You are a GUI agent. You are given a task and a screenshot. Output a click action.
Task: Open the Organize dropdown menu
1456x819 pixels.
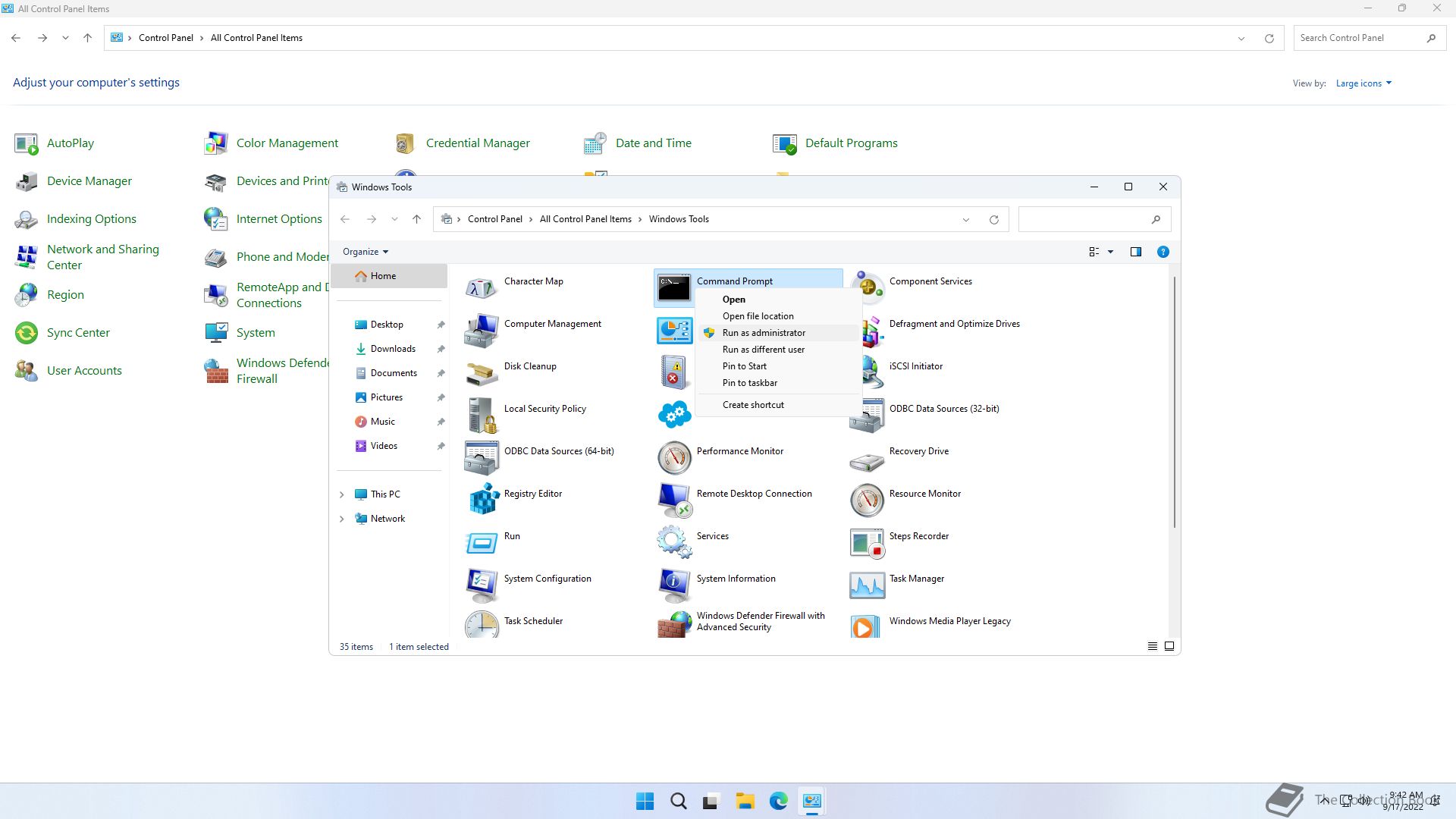tap(366, 252)
